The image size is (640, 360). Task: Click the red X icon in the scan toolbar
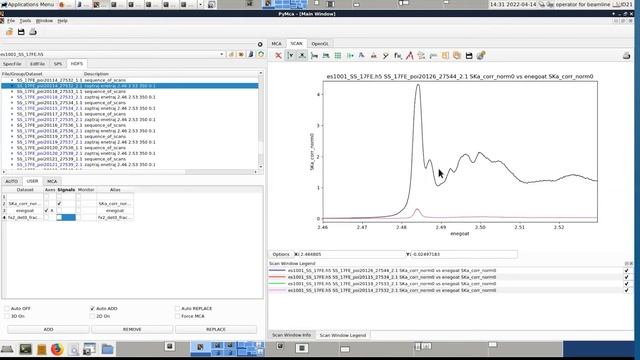(278, 56)
